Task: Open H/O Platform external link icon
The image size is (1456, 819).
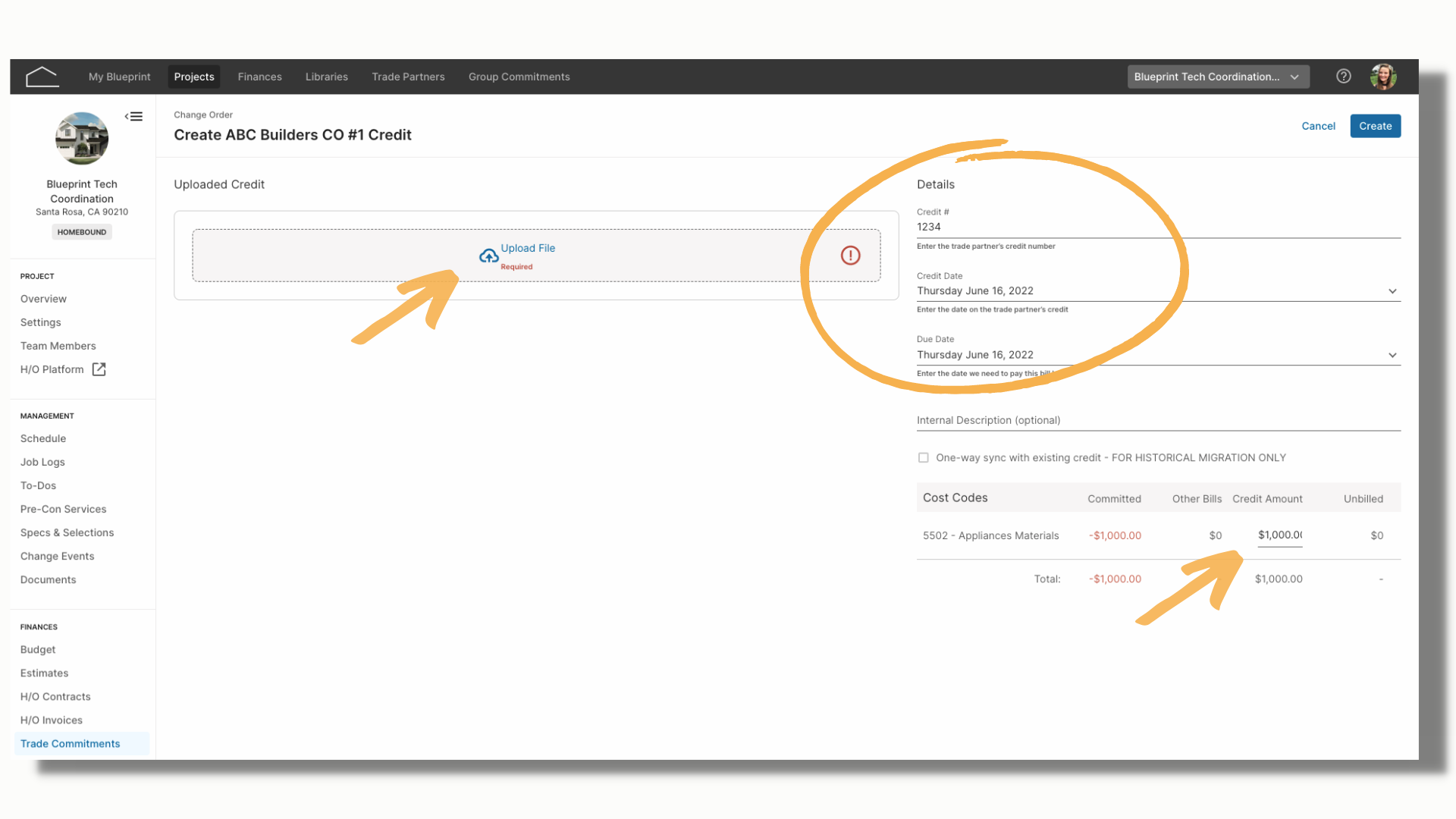Action: (x=99, y=369)
